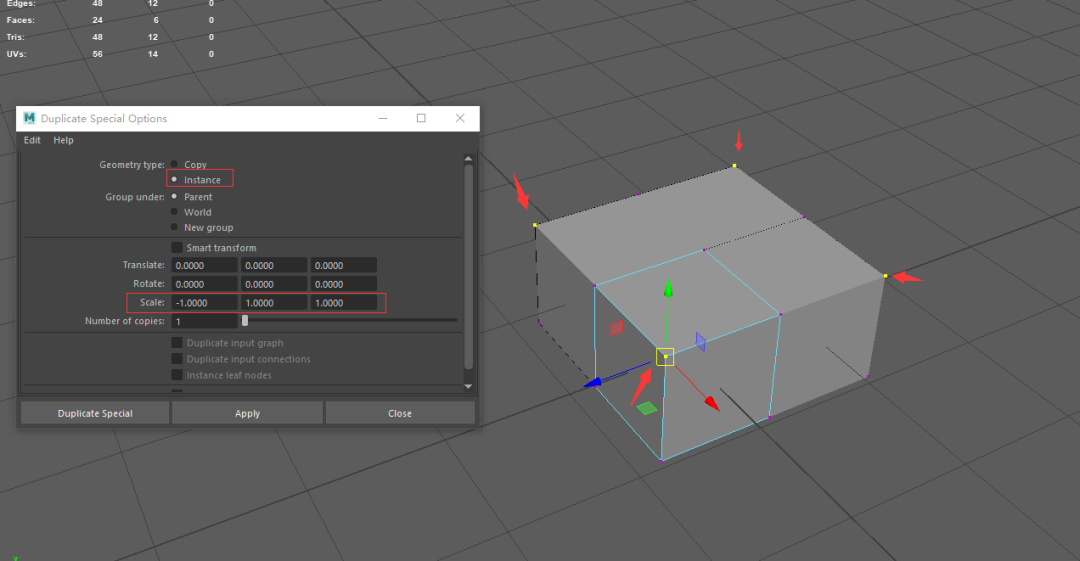Click the Number of copies input field
The image size is (1080, 561).
click(205, 321)
